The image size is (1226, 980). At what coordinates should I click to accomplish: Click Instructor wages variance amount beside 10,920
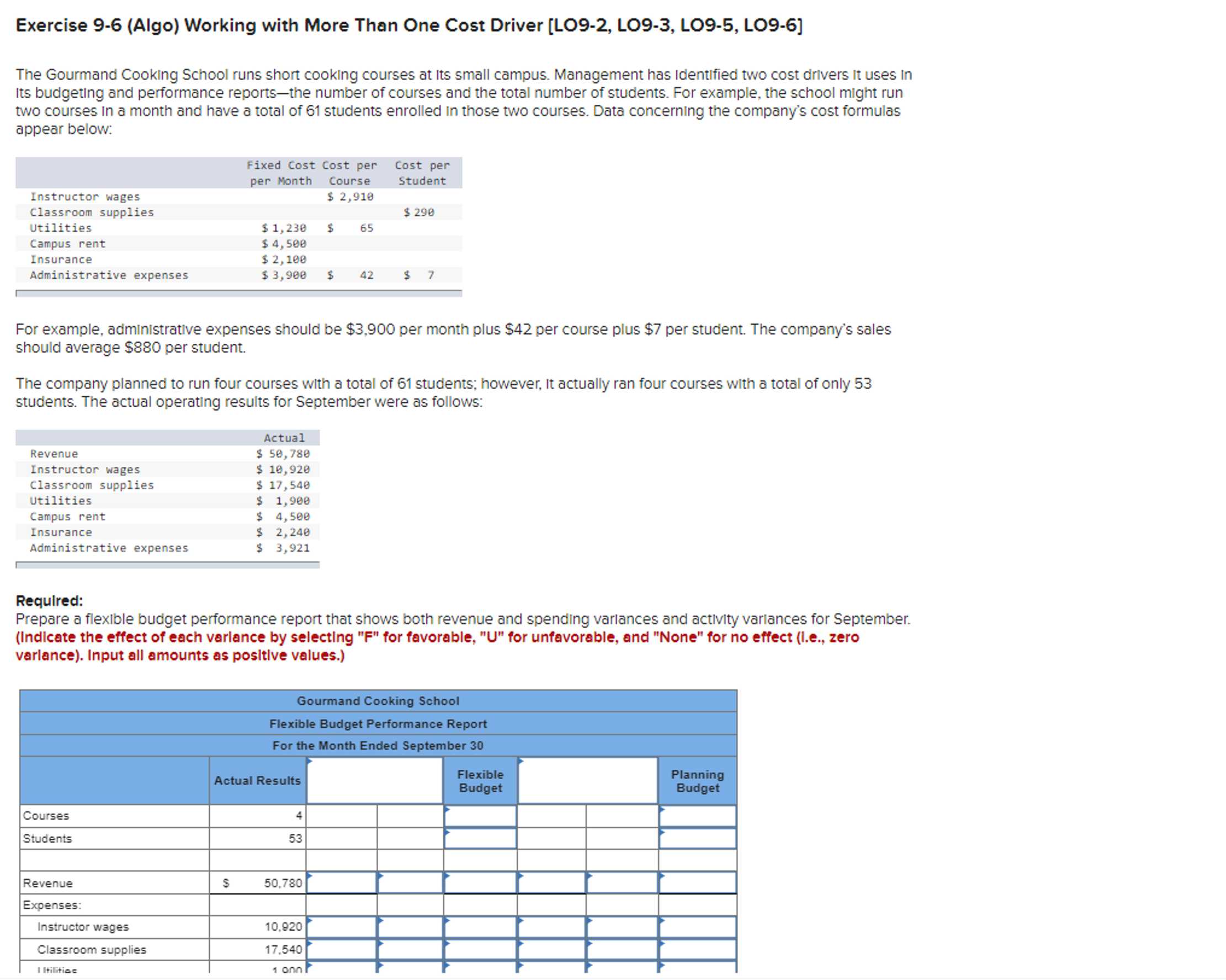tap(341, 926)
